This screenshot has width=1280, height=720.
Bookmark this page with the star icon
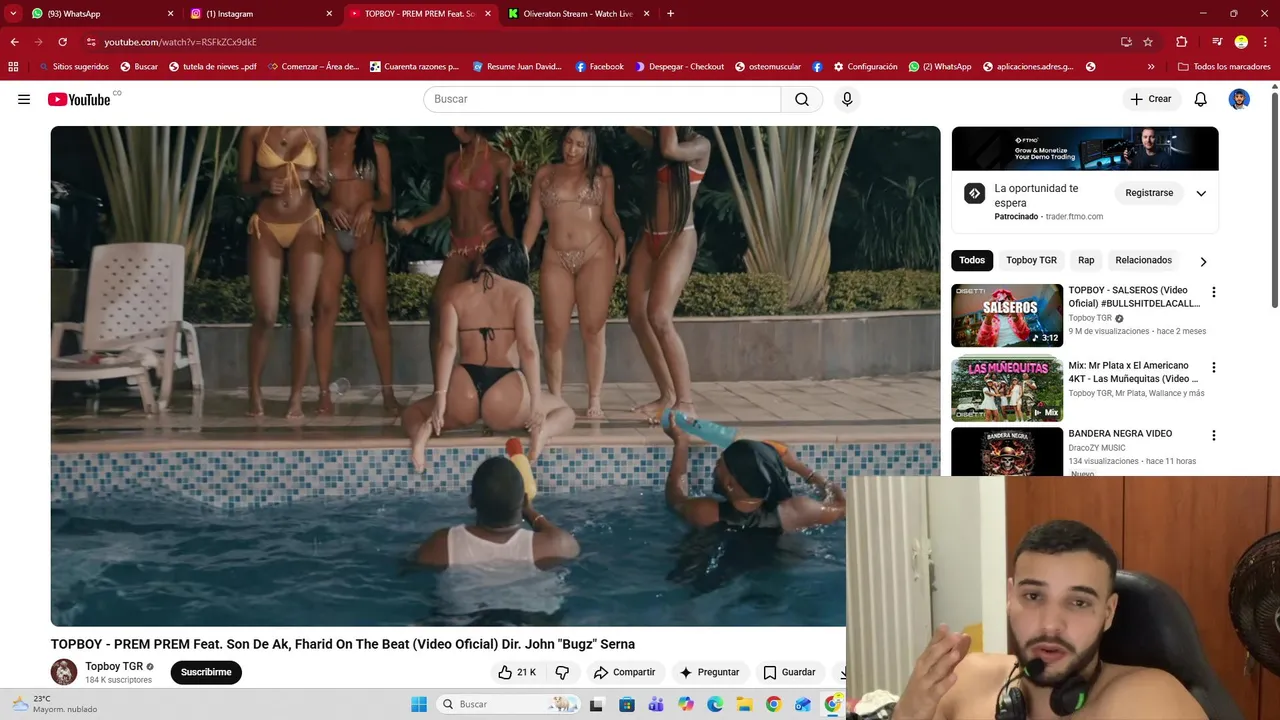pos(1148,42)
